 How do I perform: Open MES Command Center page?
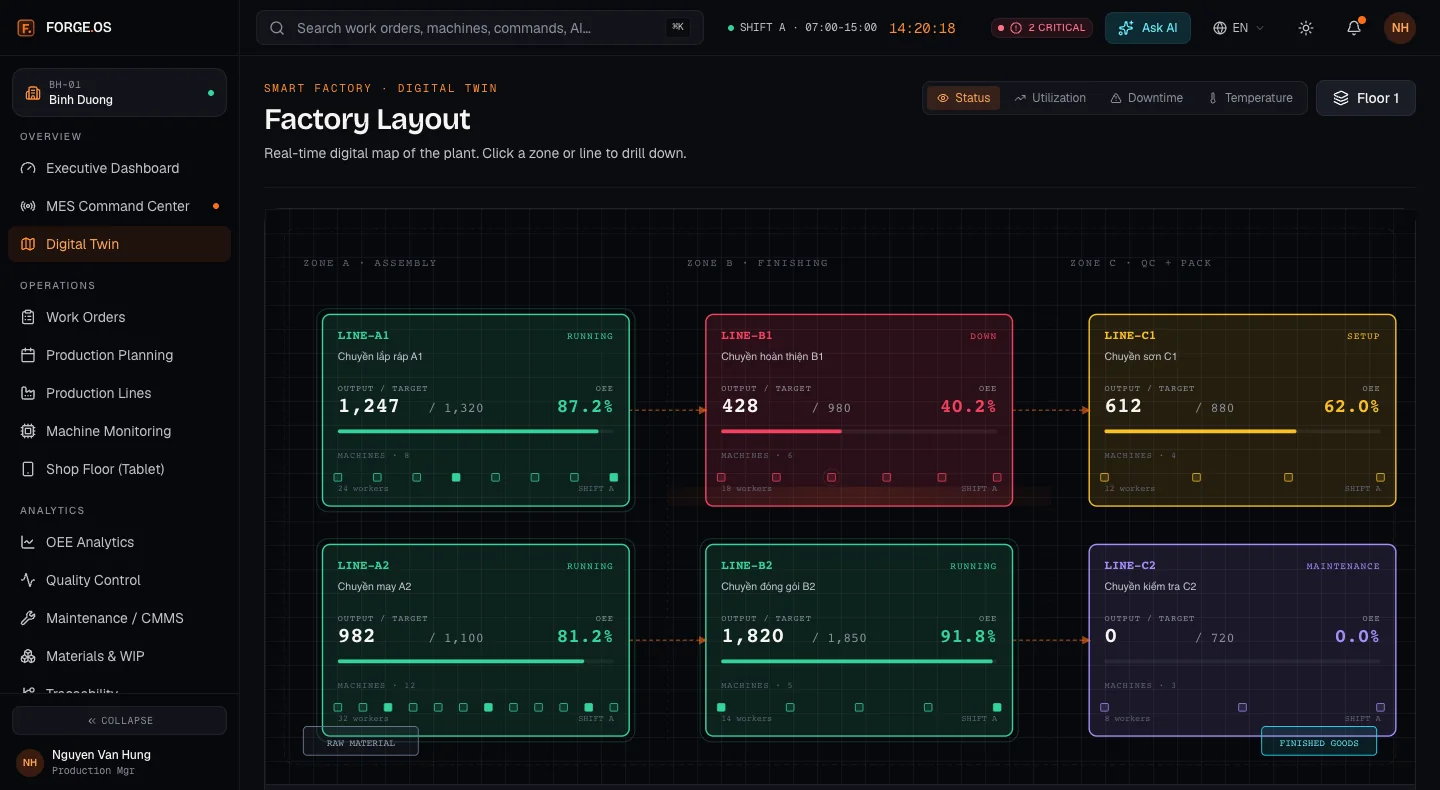[x=119, y=206]
